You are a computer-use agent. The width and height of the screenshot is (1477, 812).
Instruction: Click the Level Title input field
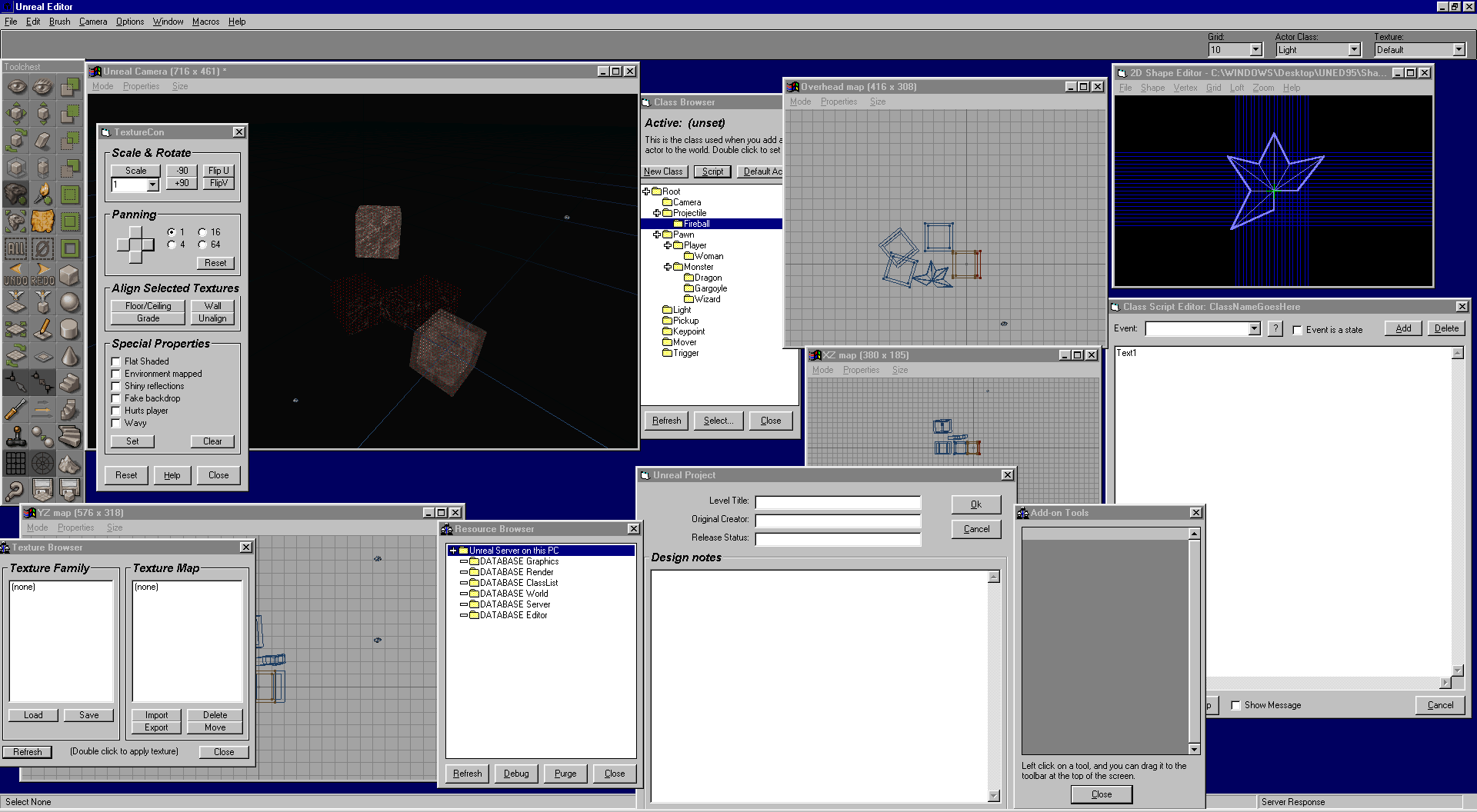pyautogui.click(x=838, y=502)
